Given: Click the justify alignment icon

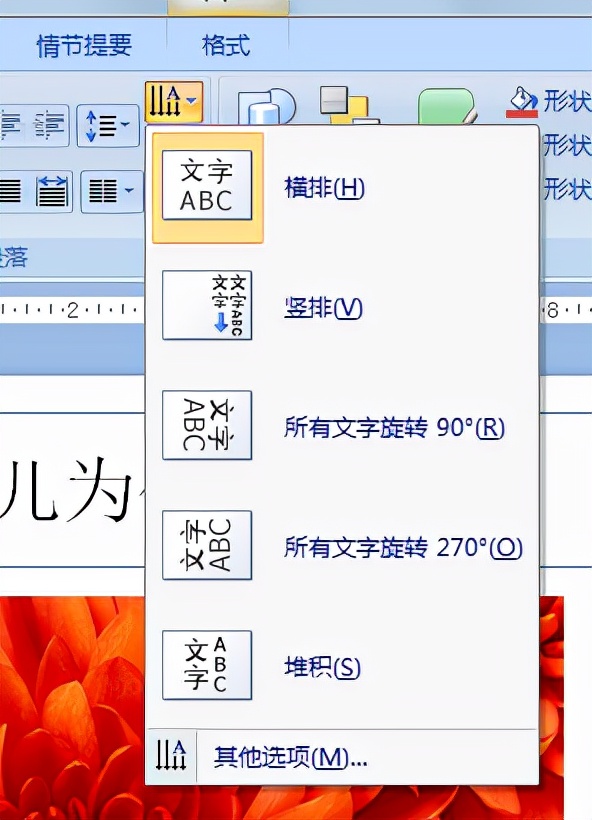Looking at the screenshot, I should point(10,191).
